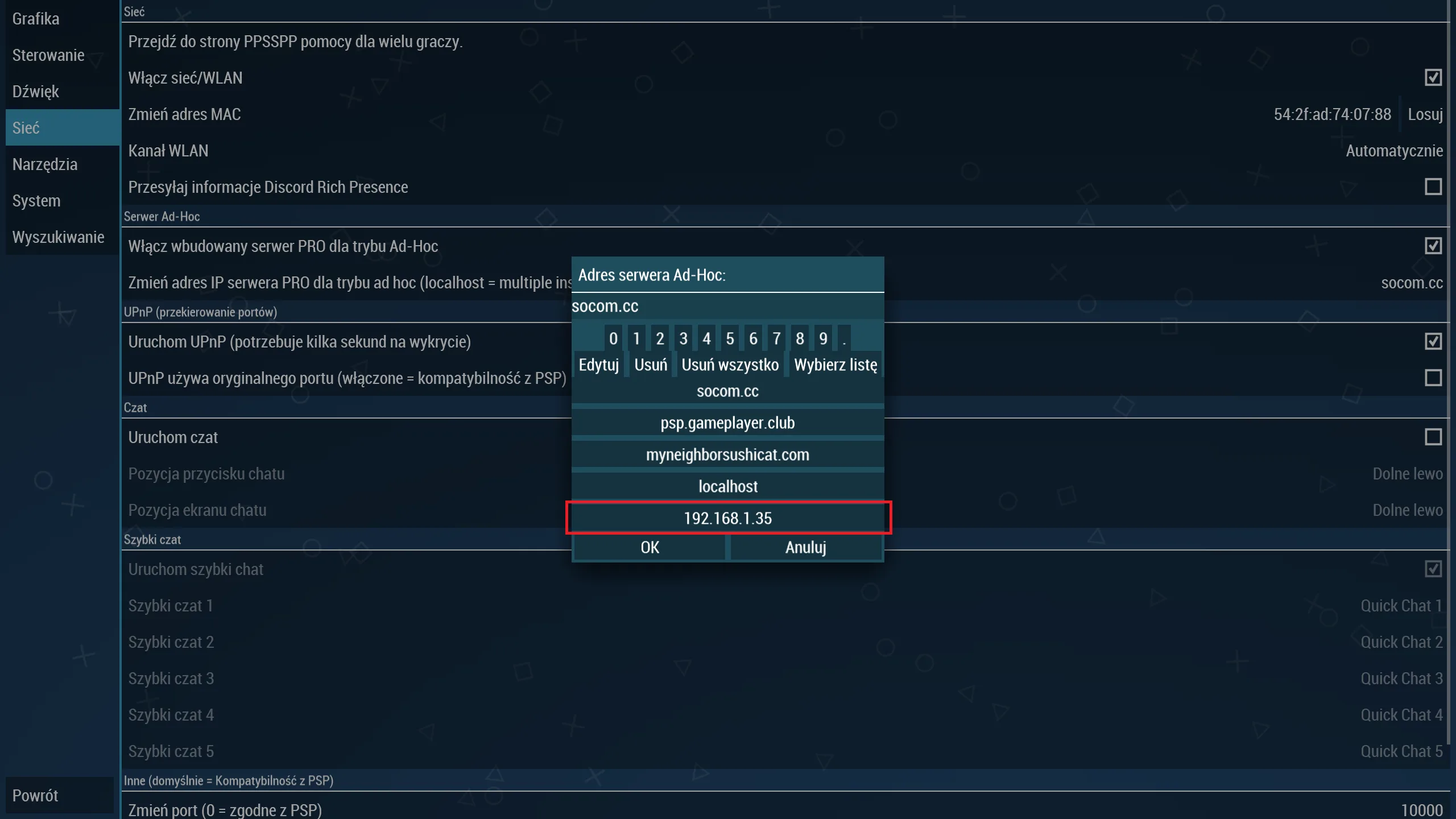Select psp.gameplayer.club server
Screen dimensions: 1456x819
(728, 422)
